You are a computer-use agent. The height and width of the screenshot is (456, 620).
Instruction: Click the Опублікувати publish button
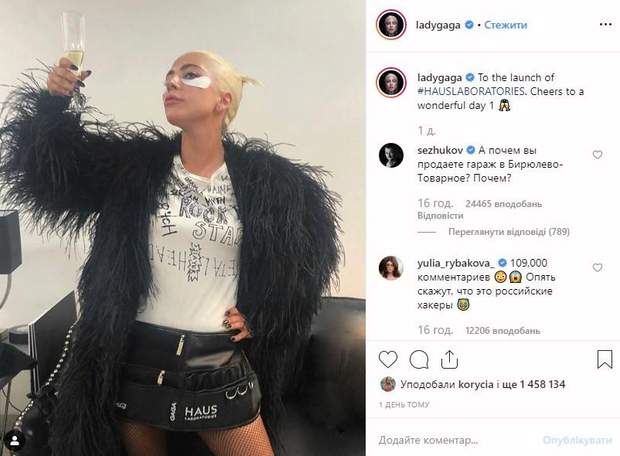click(x=575, y=440)
